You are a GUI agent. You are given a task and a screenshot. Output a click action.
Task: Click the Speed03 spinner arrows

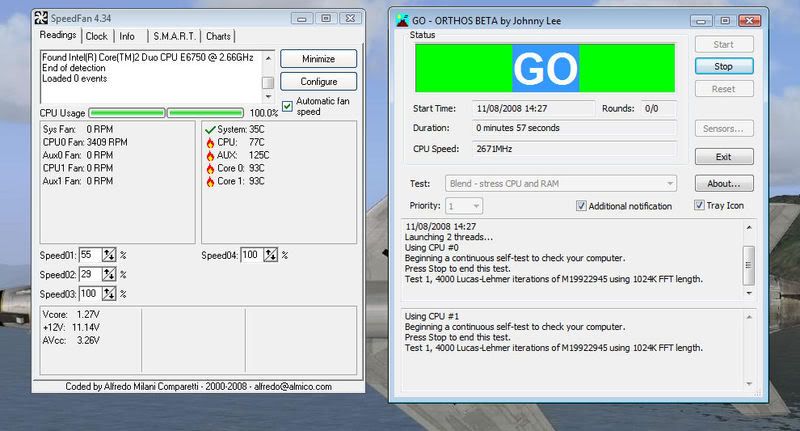tap(109, 294)
